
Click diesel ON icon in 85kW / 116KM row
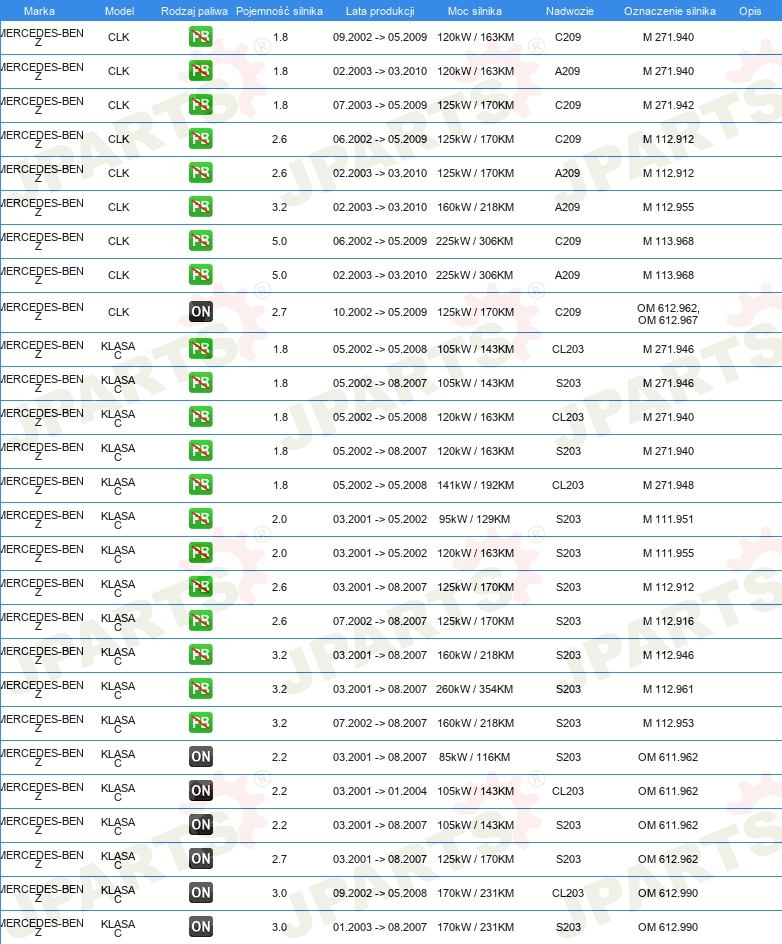pyautogui.click(x=200, y=757)
